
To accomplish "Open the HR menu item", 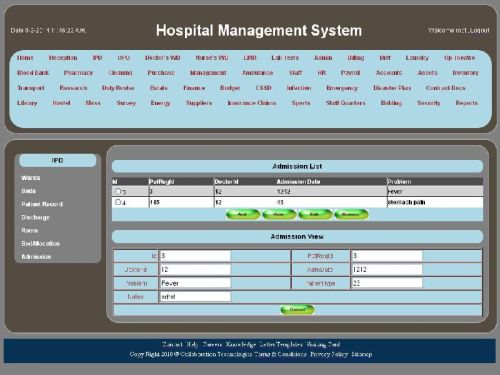I will (x=322, y=73).
